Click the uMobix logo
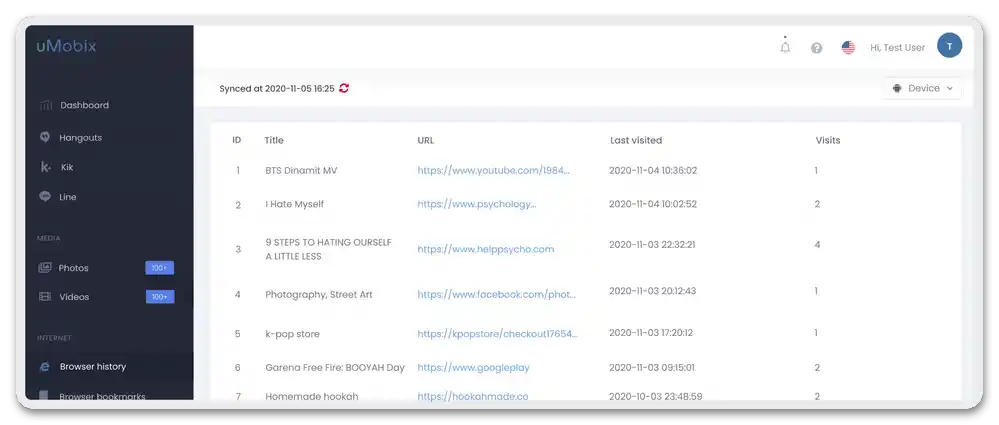 [x=66, y=46]
